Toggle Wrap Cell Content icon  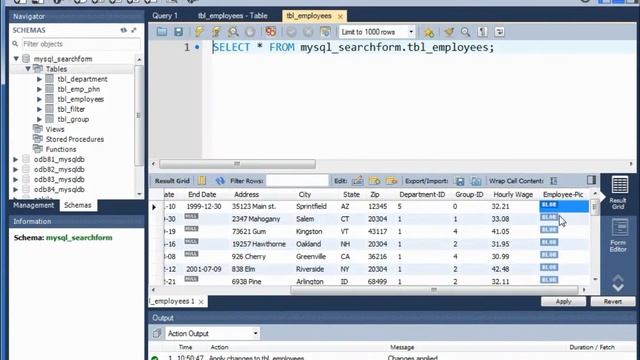point(553,181)
